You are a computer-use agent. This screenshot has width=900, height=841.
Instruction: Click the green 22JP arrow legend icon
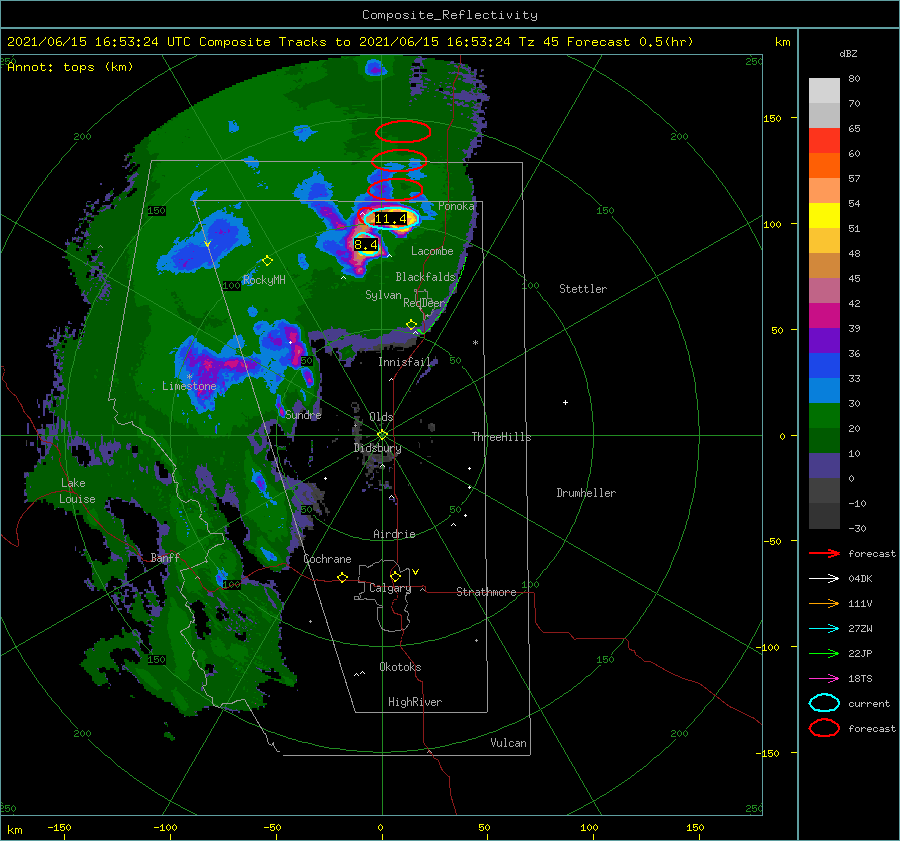(x=824, y=653)
